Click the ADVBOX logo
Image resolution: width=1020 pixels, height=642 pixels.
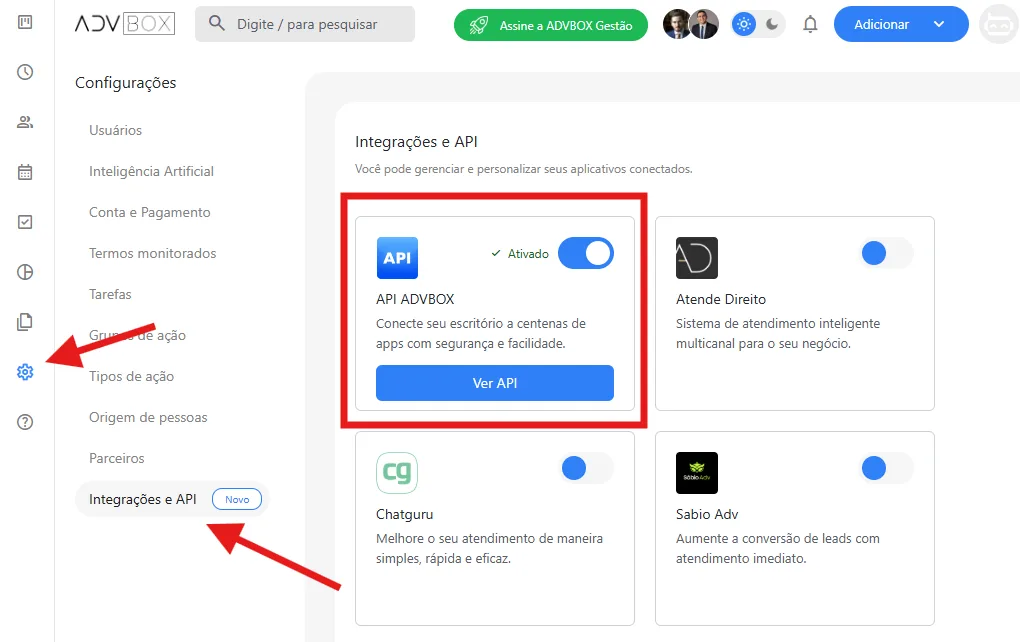point(125,24)
